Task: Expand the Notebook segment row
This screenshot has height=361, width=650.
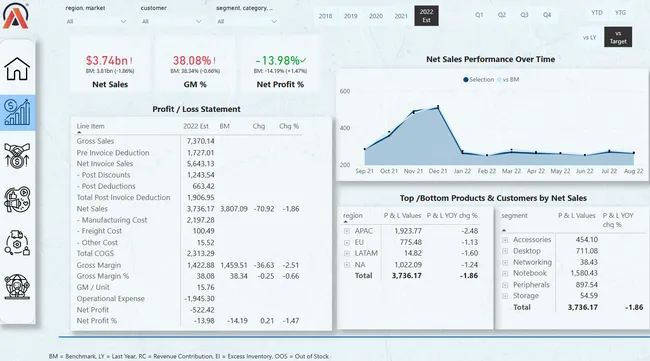Action: tap(505, 274)
